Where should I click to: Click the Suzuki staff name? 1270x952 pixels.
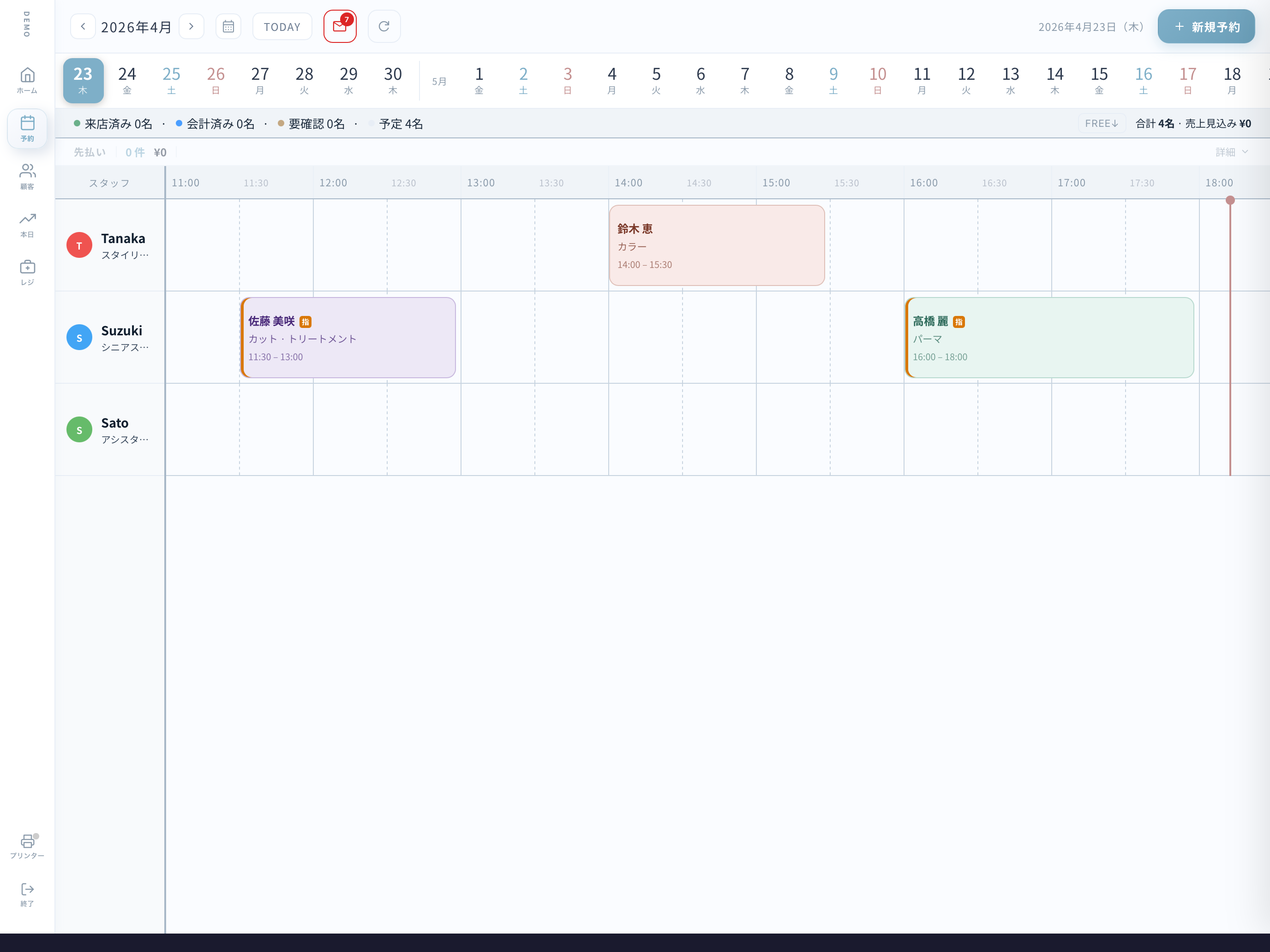(122, 331)
